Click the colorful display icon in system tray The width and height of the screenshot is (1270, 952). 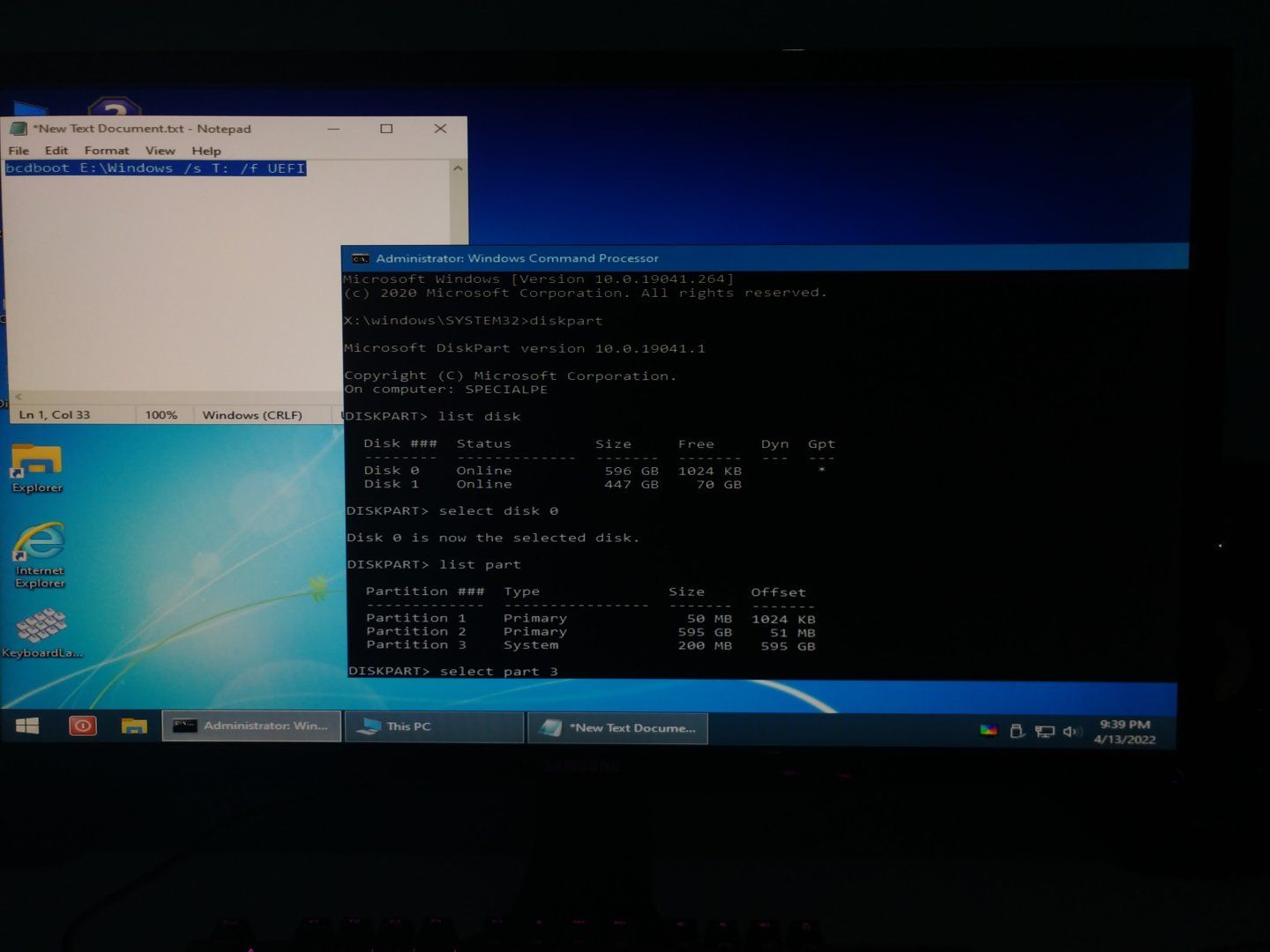[989, 730]
